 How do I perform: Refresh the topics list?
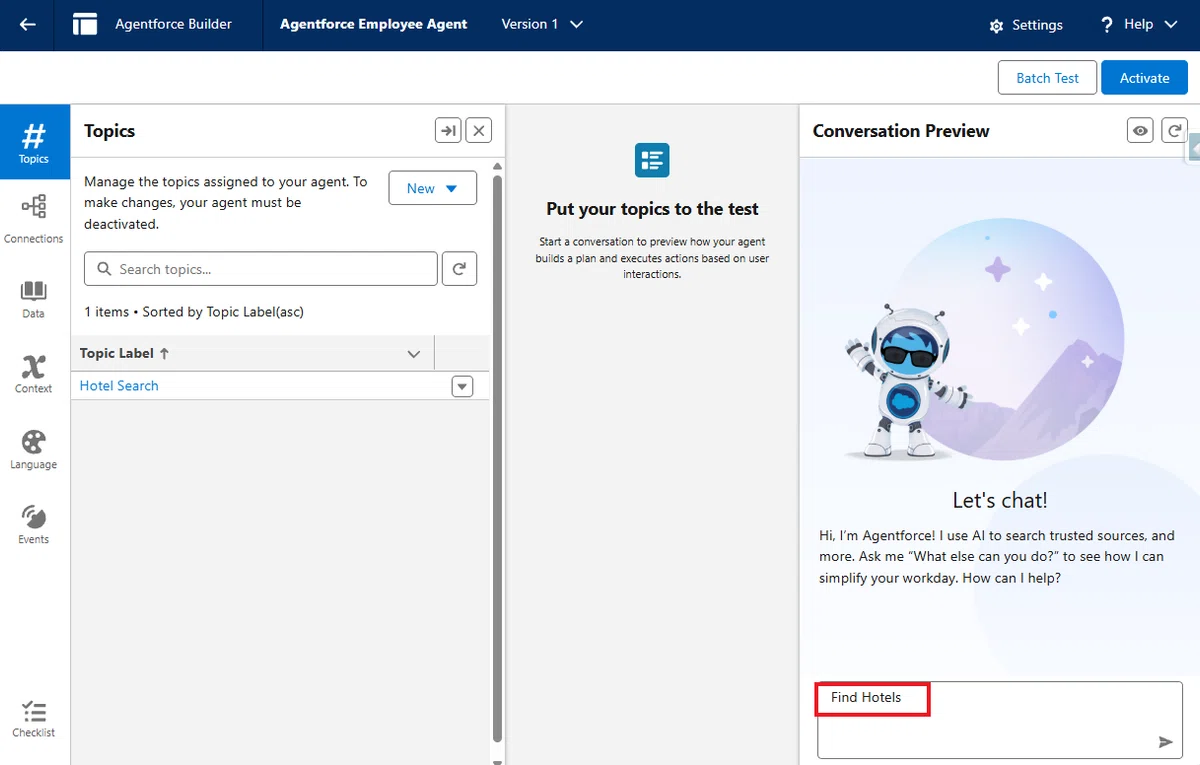[x=459, y=269]
